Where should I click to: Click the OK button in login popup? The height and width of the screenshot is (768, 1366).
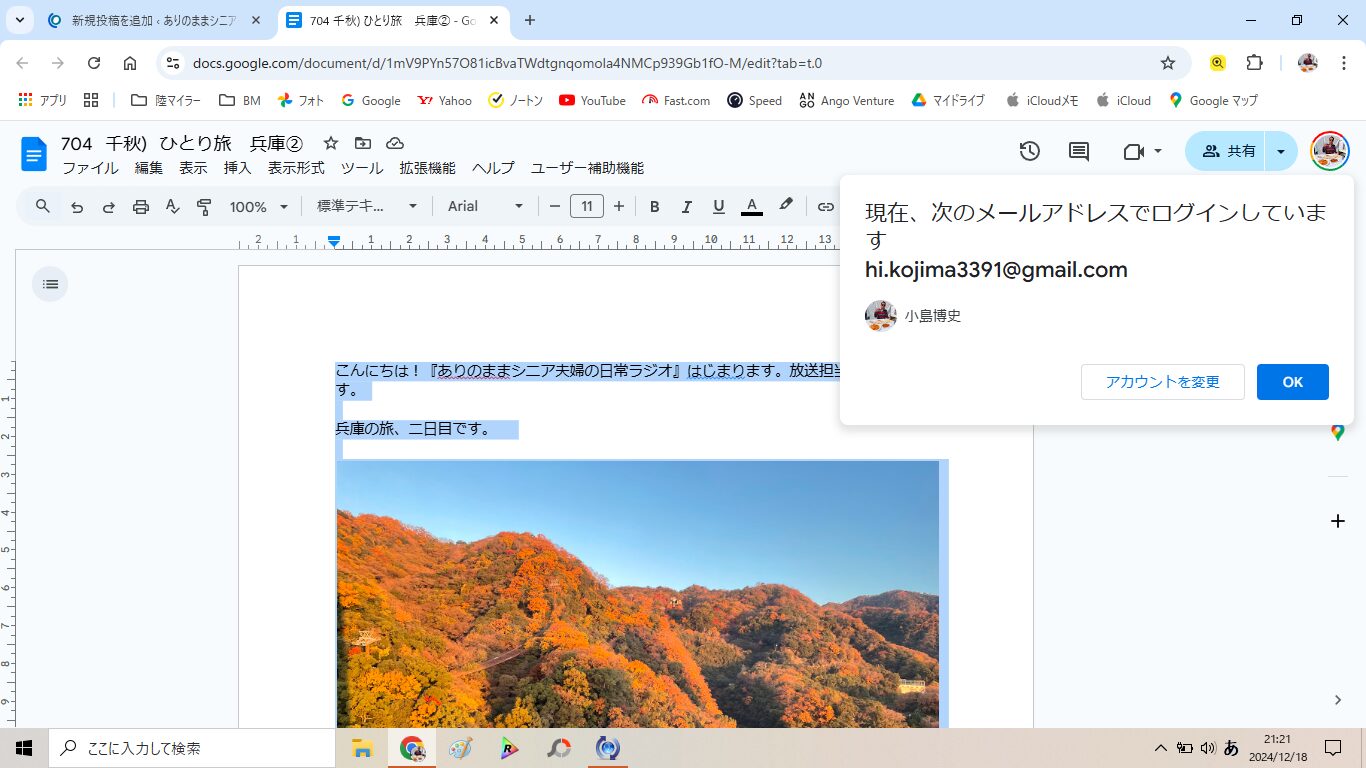1292,382
